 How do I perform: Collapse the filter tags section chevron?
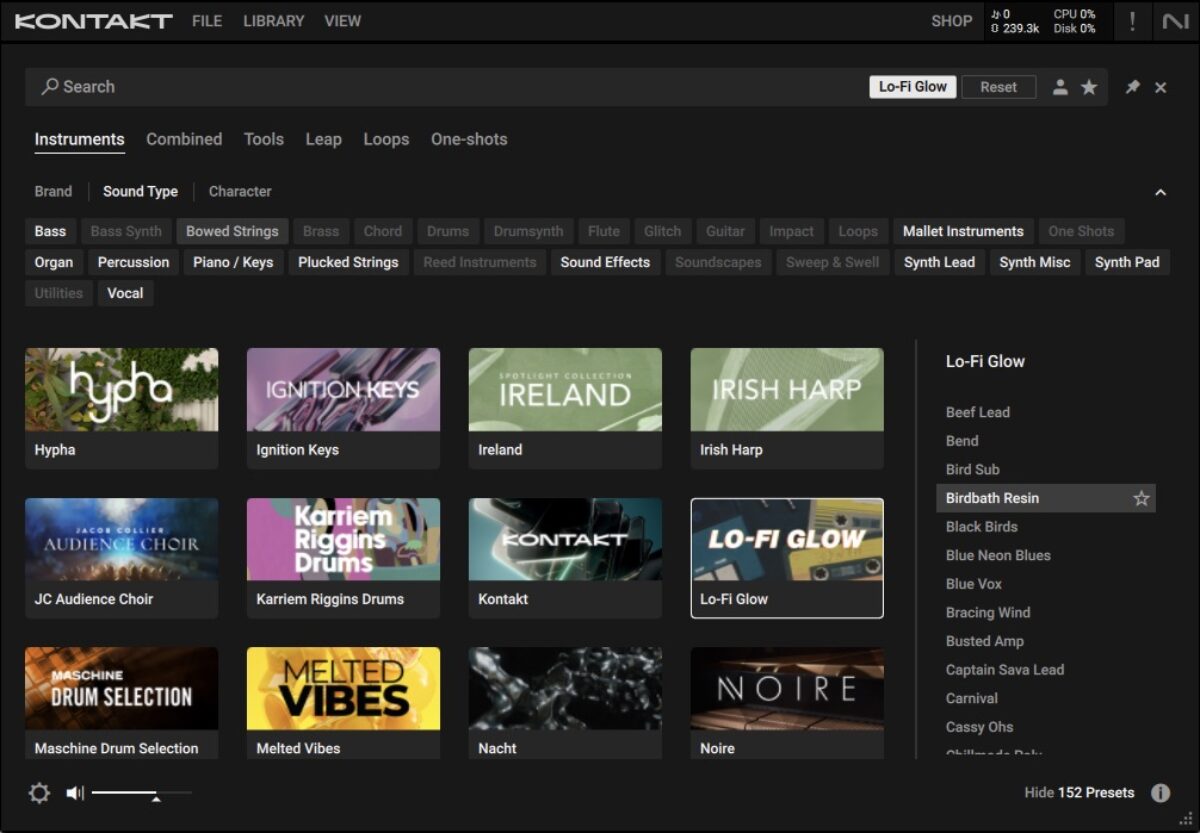tap(1160, 192)
